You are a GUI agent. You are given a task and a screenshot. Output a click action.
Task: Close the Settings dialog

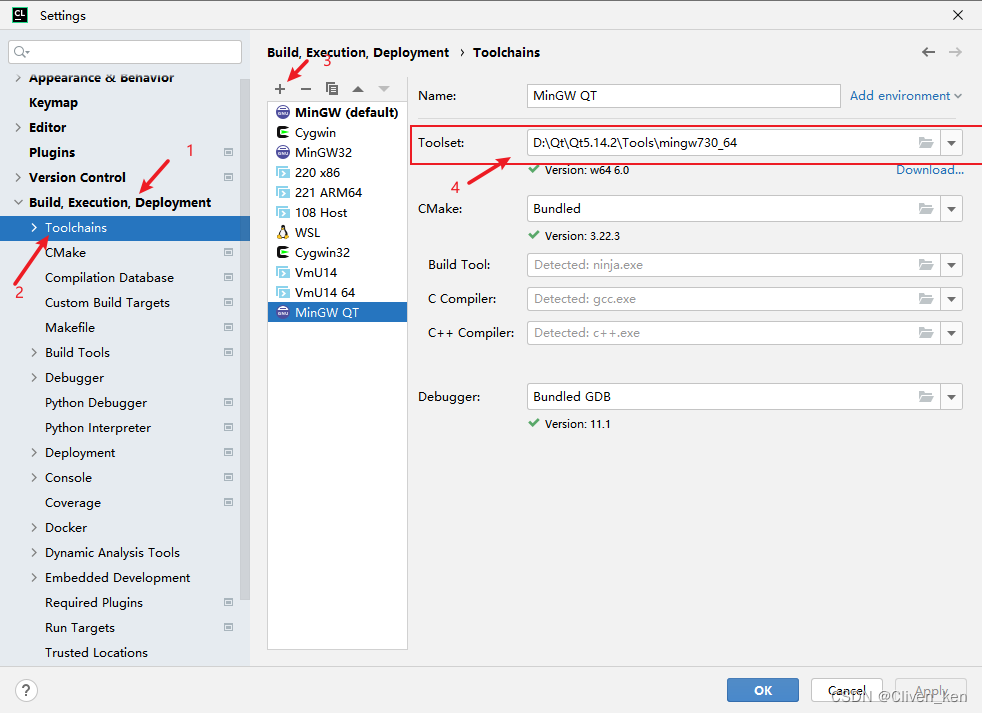(958, 15)
